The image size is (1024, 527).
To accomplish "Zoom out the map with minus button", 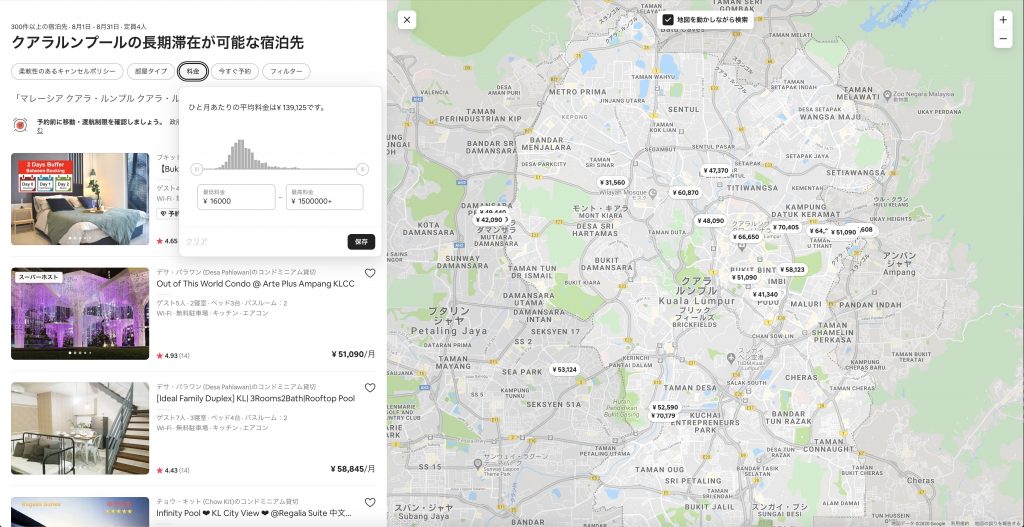I will (1003, 39).
